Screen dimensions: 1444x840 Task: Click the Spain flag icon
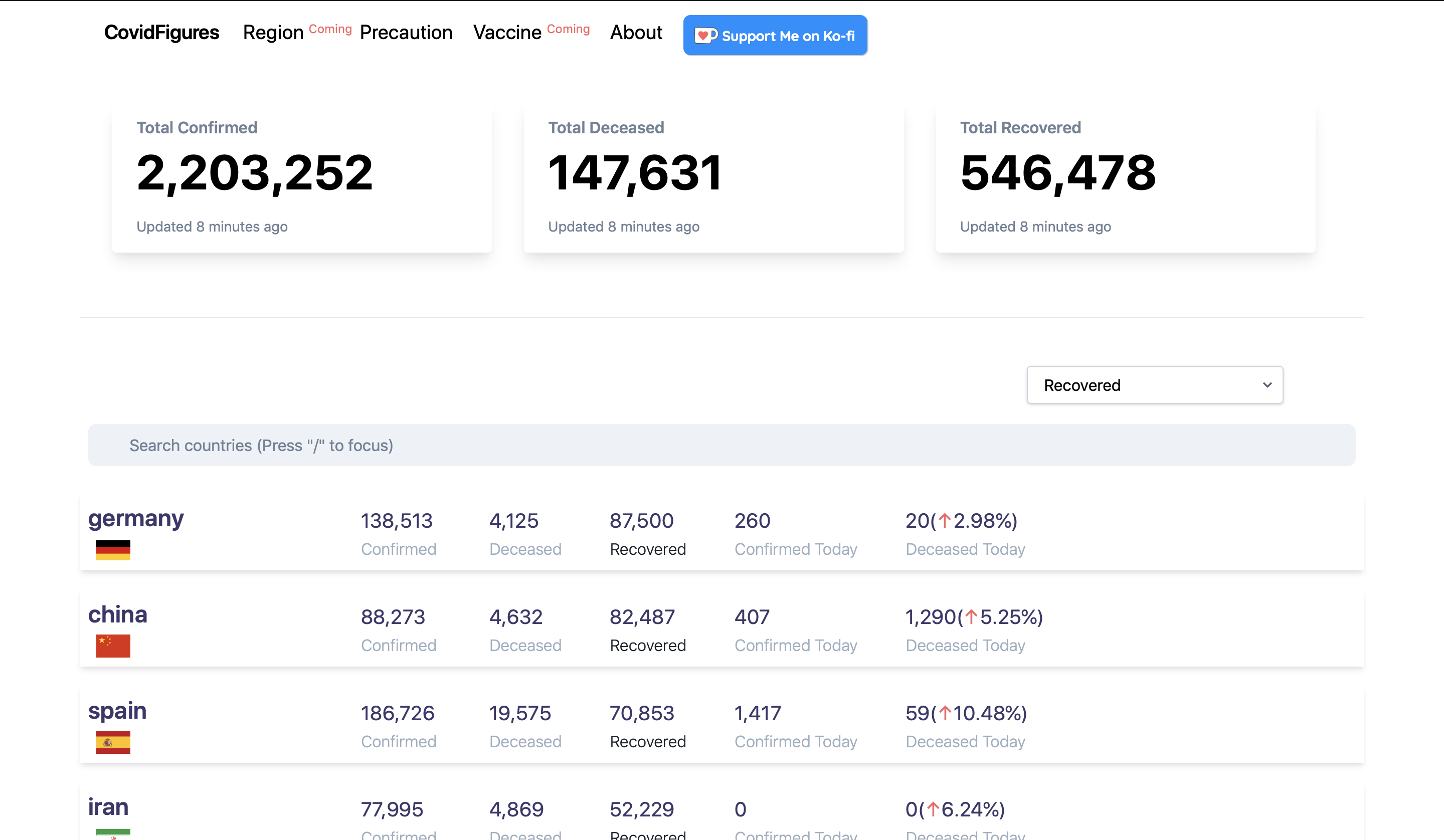pos(113,742)
